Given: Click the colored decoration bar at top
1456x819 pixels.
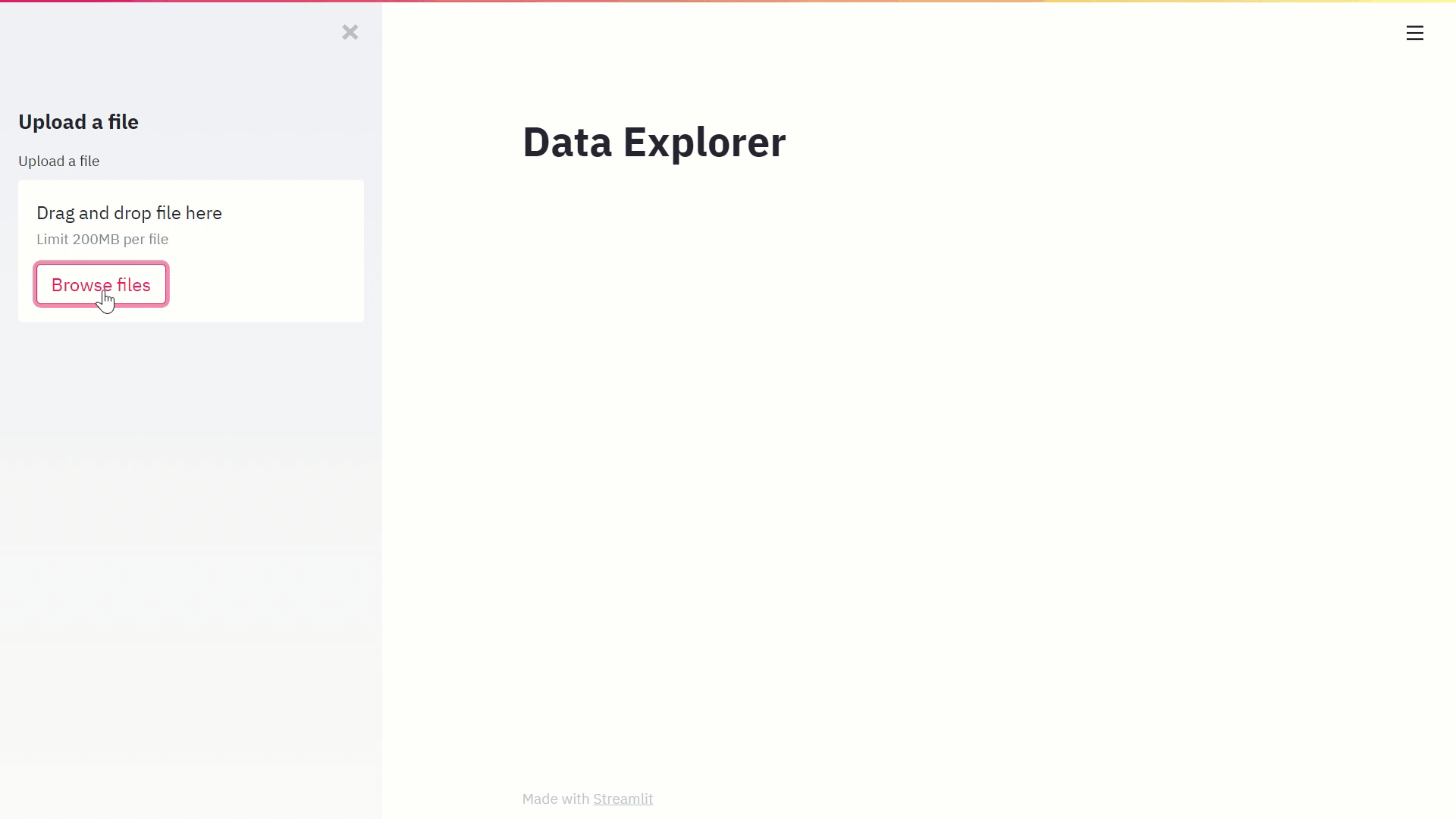Looking at the screenshot, I should (728, 1).
